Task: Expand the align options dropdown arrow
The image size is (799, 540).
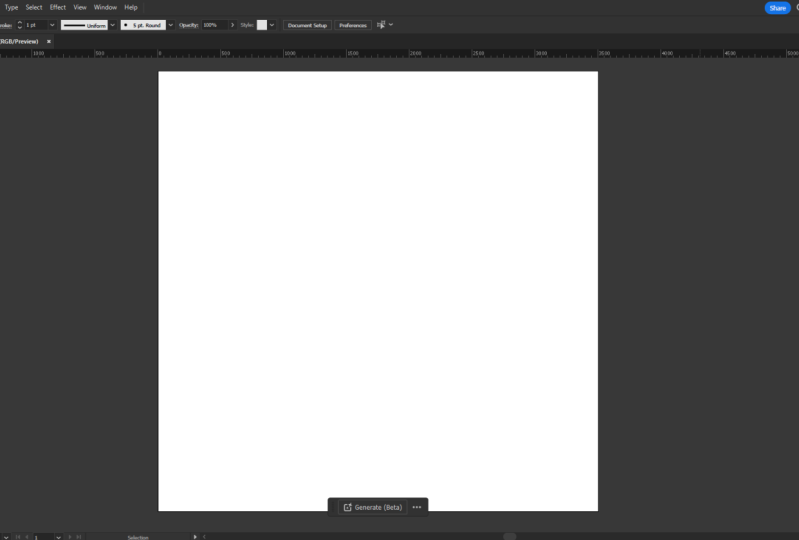Action: point(391,25)
